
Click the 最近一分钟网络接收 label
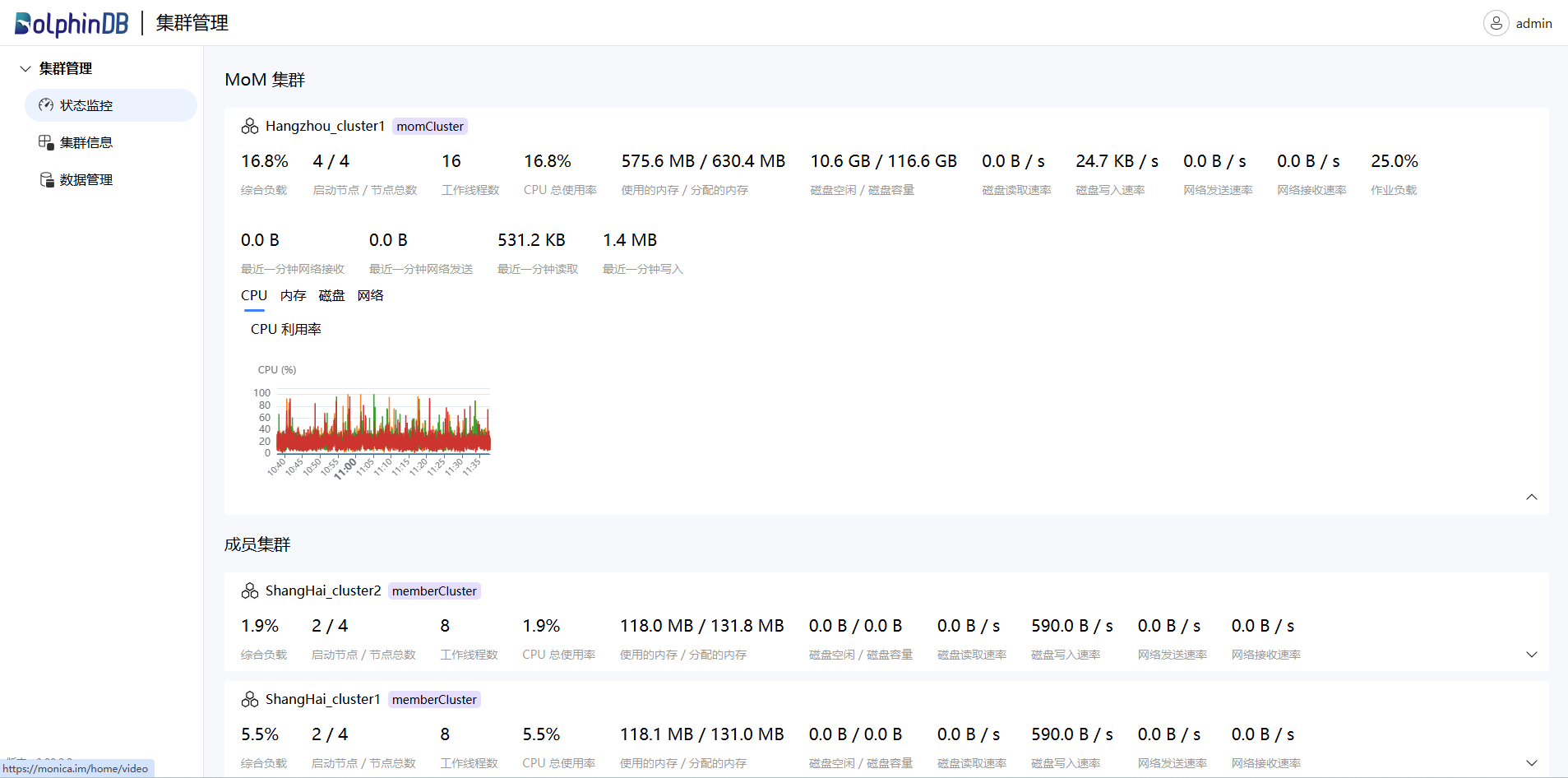293,269
